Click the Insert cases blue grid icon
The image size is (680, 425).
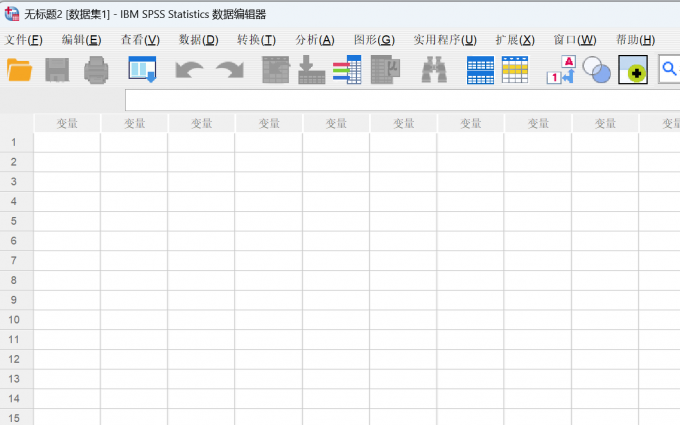coord(480,70)
